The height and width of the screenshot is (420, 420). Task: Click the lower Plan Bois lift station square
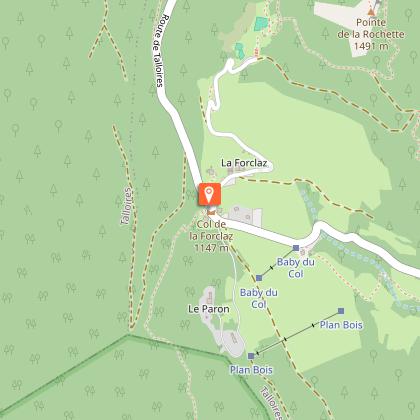tap(251, 356)
